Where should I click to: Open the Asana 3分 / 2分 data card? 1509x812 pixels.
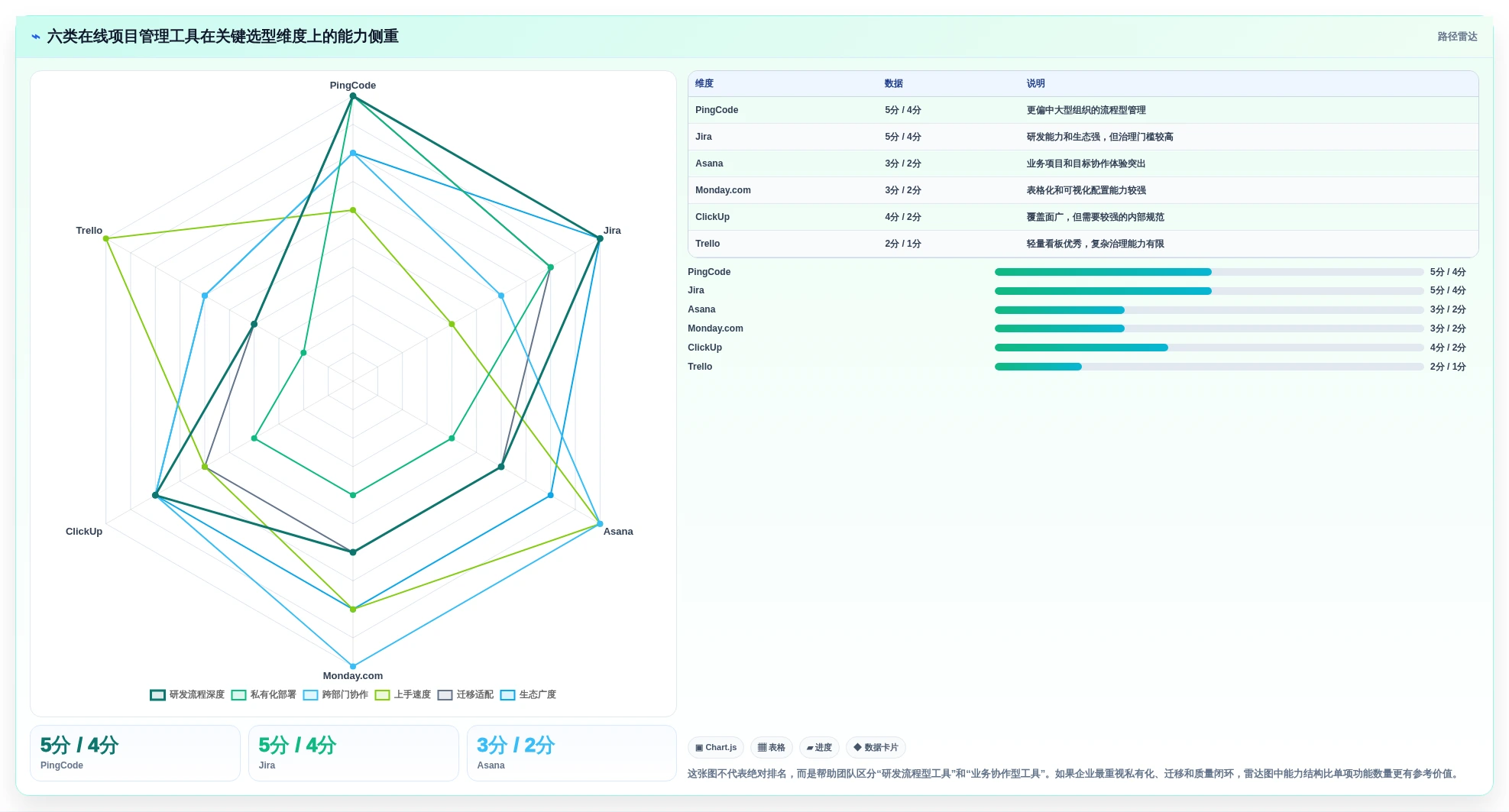(572, 753)
